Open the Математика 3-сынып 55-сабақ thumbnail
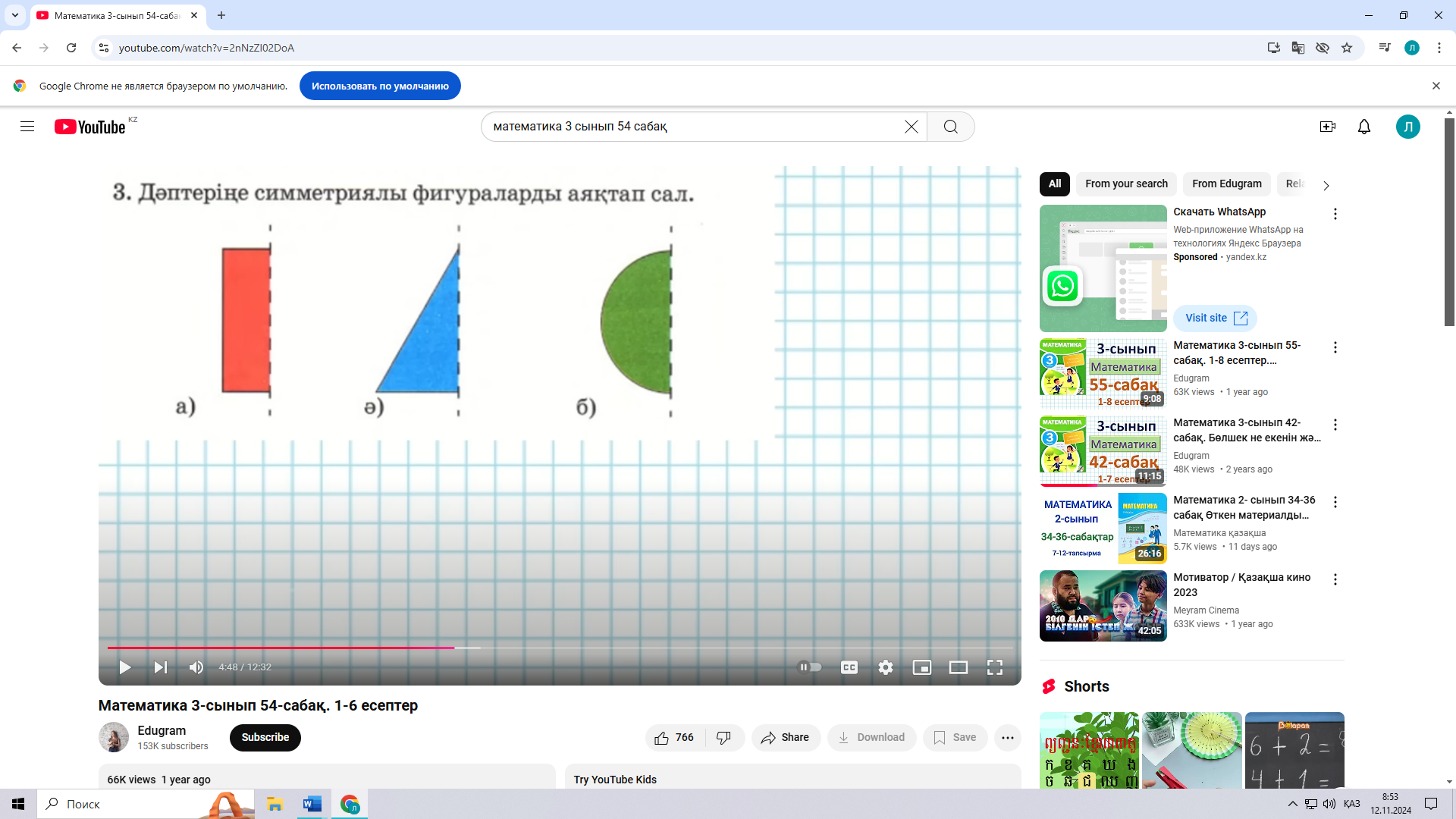 pyautogui.click(x=1103, y=373)
